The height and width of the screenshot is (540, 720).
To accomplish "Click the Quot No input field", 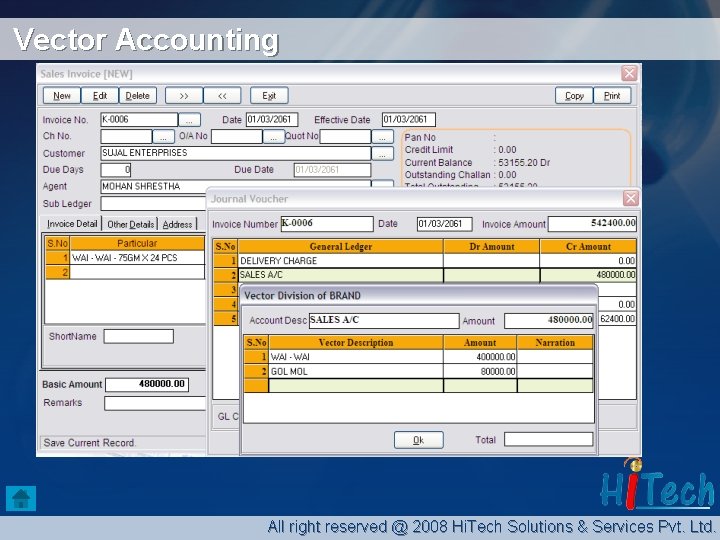I will [x=345, y=136].
